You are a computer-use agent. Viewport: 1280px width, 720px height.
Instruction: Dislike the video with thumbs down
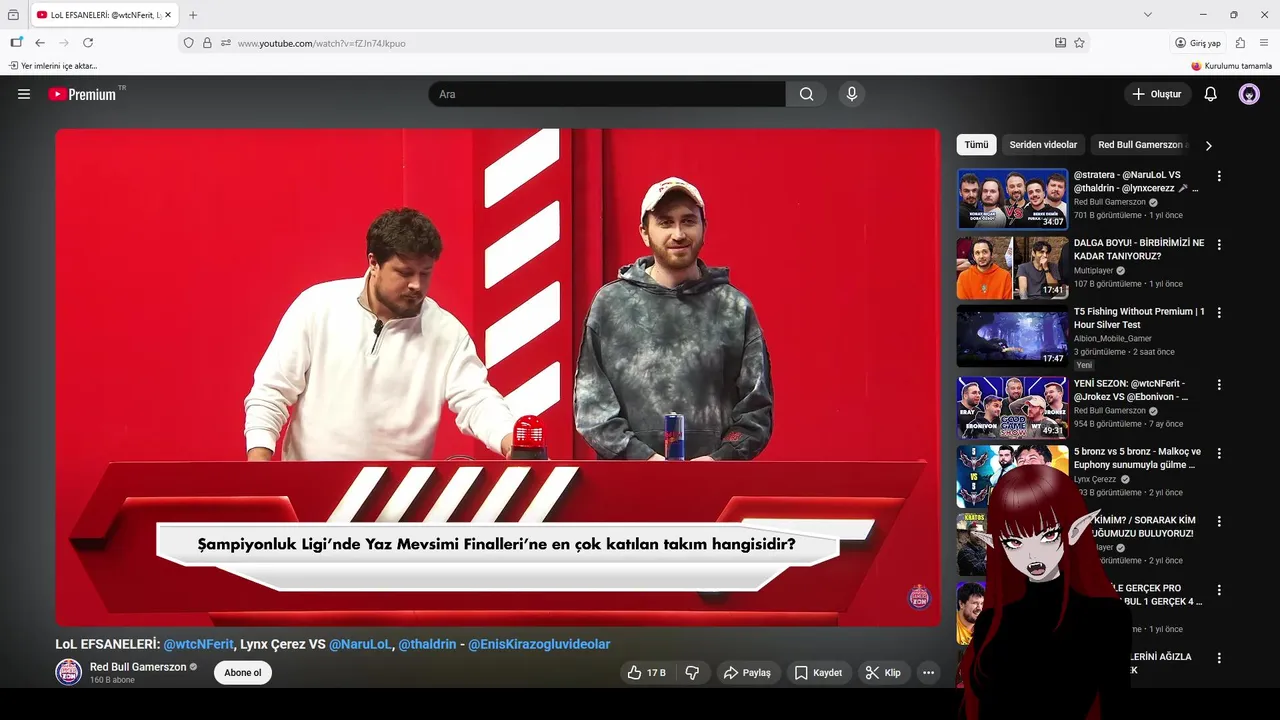[692, 673]
